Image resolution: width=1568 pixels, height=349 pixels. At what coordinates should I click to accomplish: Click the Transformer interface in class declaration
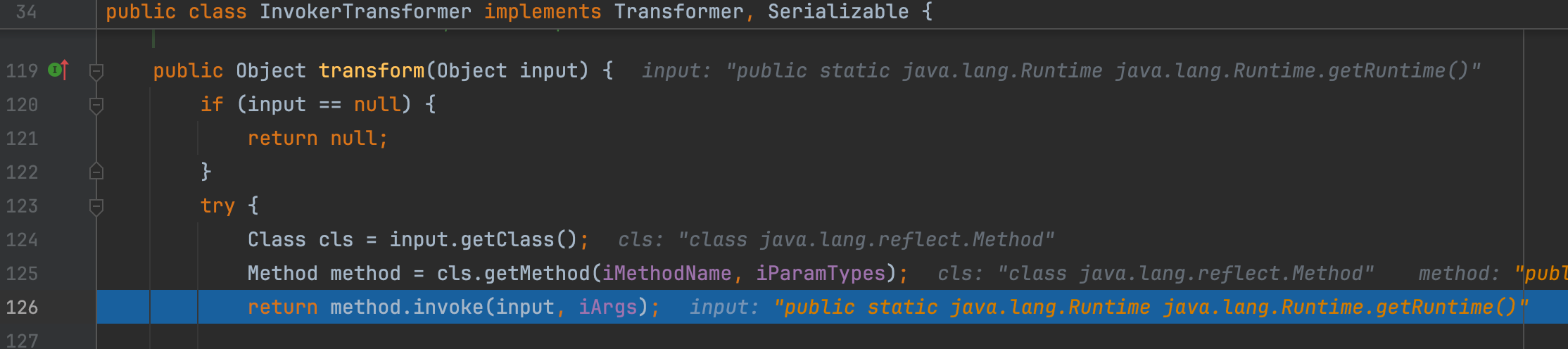pos(678,12)
